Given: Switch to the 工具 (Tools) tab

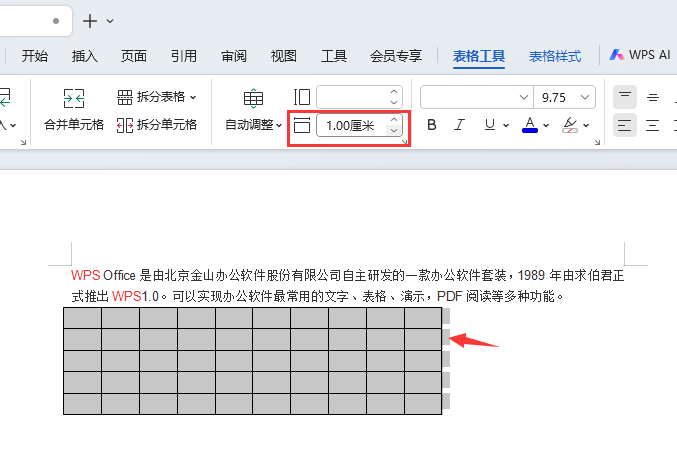Looking at the screenshot, I should (x=334, y=56).
